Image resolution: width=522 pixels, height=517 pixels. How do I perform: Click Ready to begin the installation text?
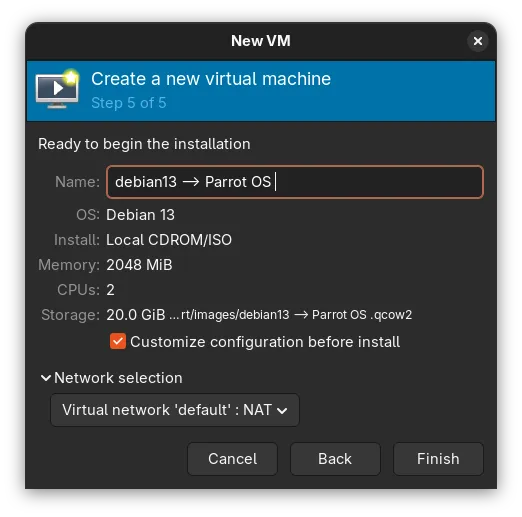(144, 144)
